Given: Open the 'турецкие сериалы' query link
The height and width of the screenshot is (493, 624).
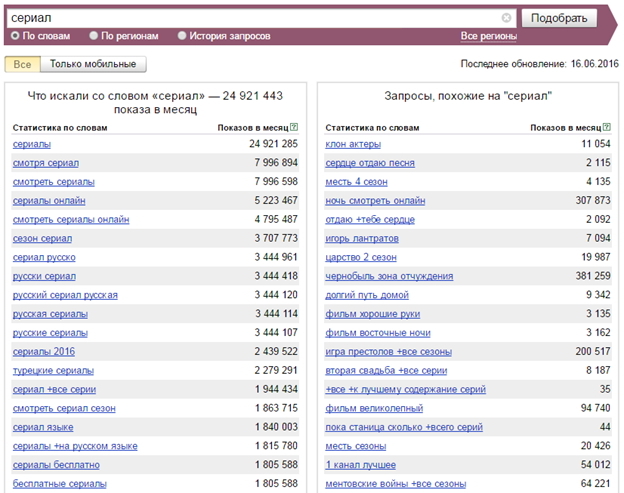Looking at the screenshot, I should coord(53,370).
